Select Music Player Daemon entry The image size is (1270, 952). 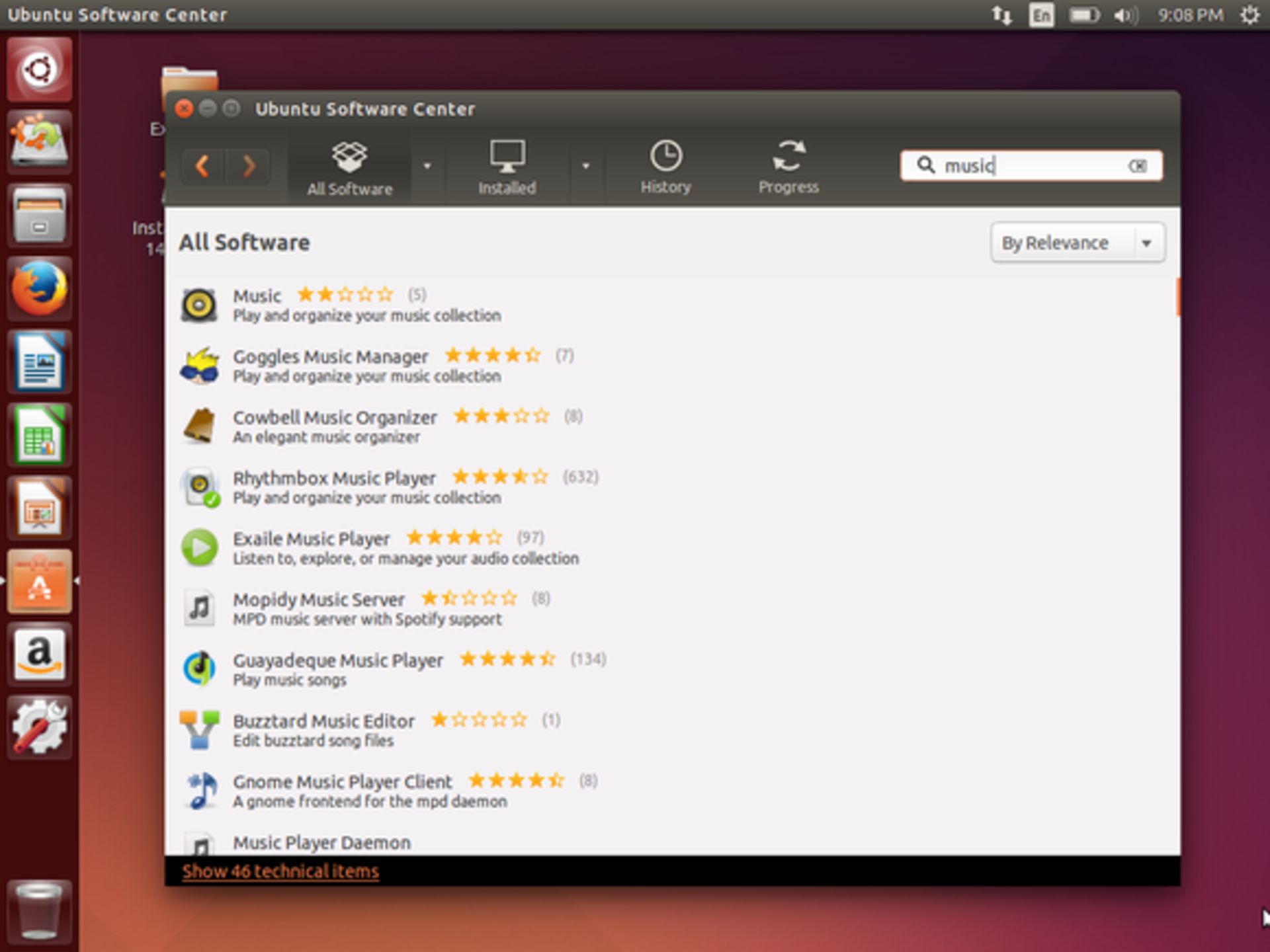click(321, 842)
